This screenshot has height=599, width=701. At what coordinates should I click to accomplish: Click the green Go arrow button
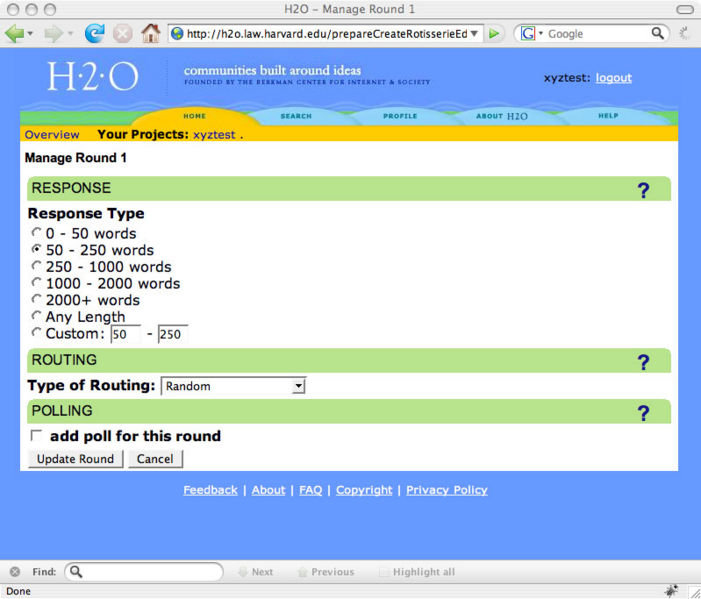(495, 33)
